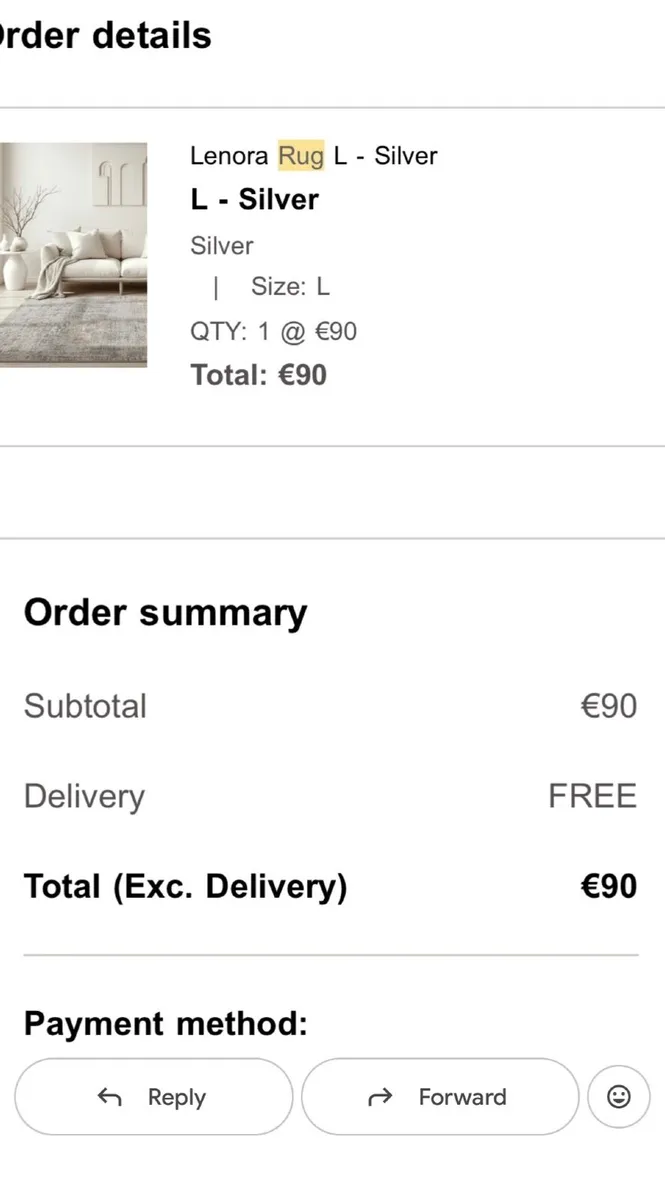Click the Subtotal €90 amount
665x1200 pixels.
click(608, 706)
